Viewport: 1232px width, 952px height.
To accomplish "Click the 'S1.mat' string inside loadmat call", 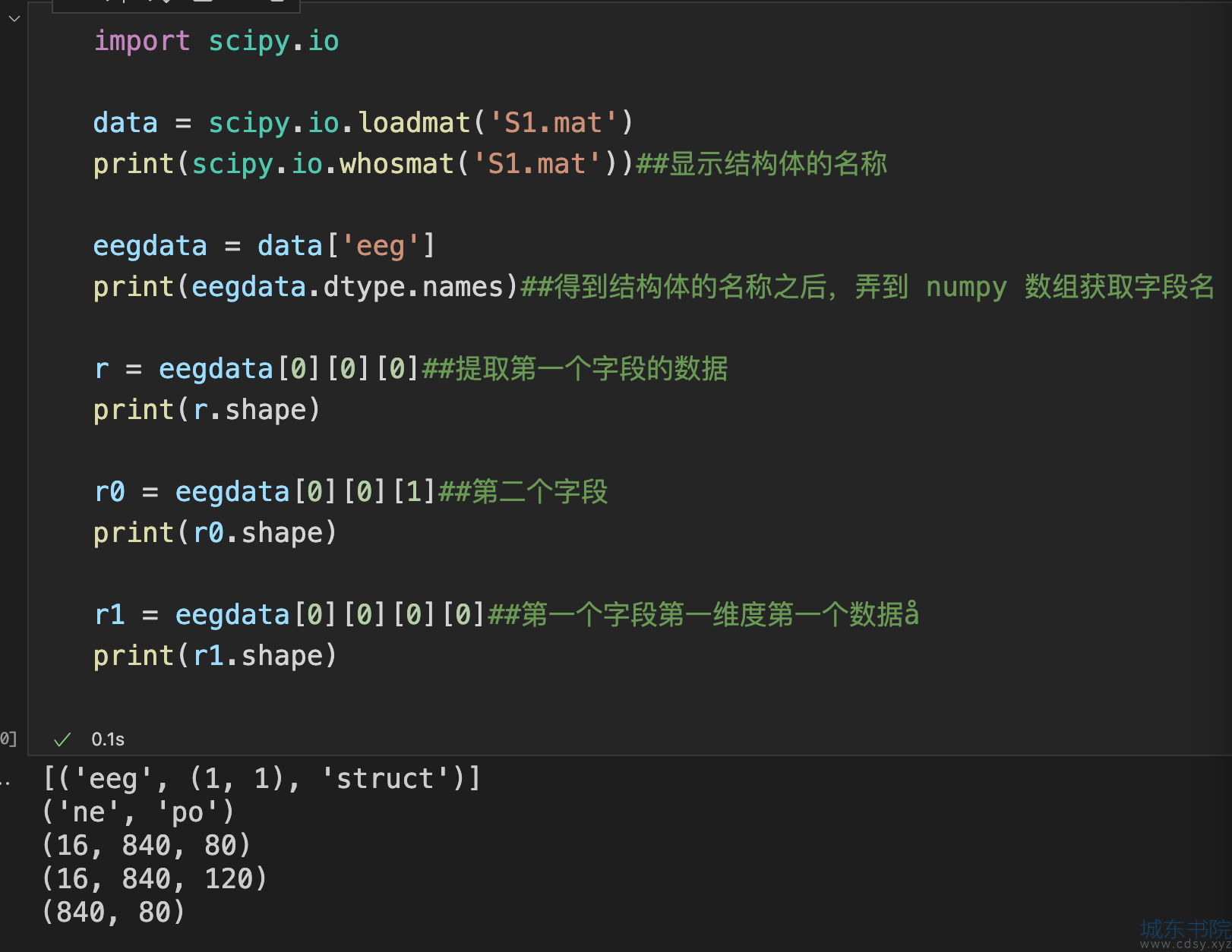I will tap(554, 123).
